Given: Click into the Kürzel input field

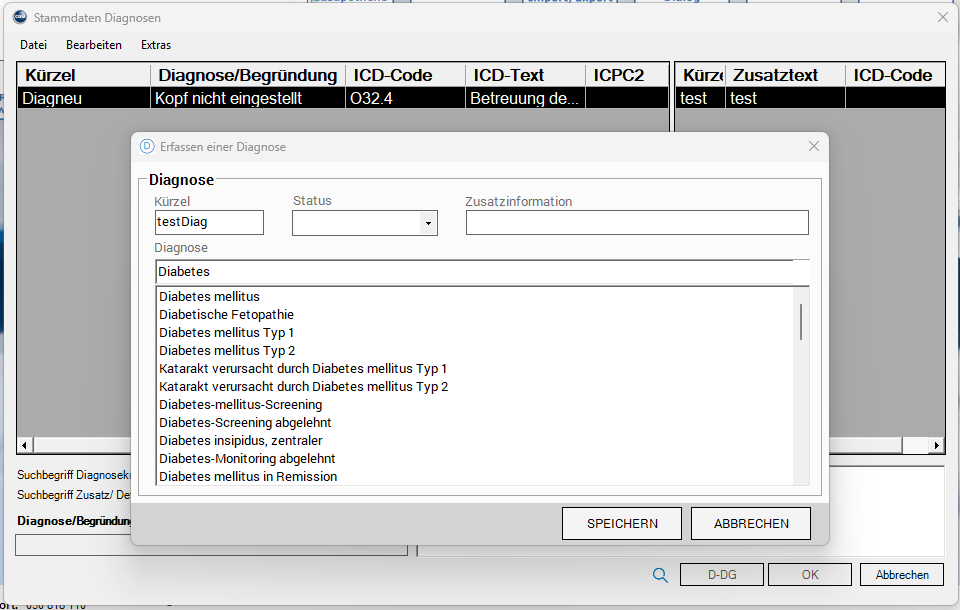Looking at the screenshot, I should [209, 222].
